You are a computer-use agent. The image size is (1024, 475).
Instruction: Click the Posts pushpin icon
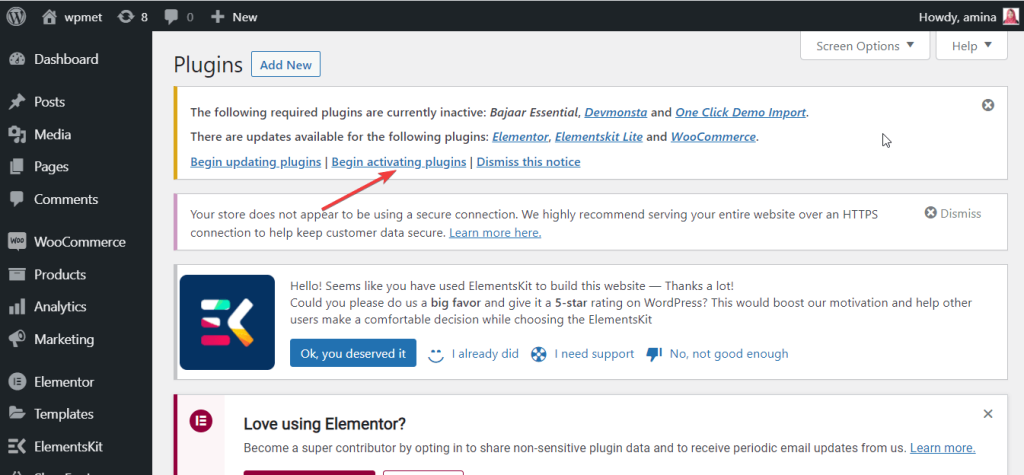click(17, 102)
